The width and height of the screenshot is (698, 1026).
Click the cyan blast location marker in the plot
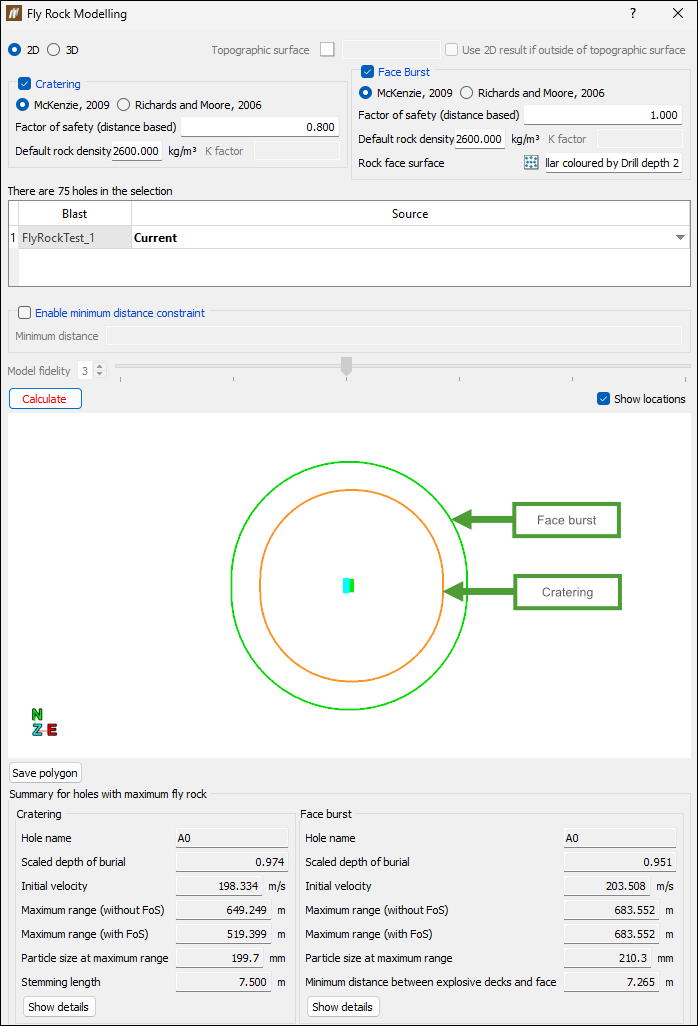(346, 586)
